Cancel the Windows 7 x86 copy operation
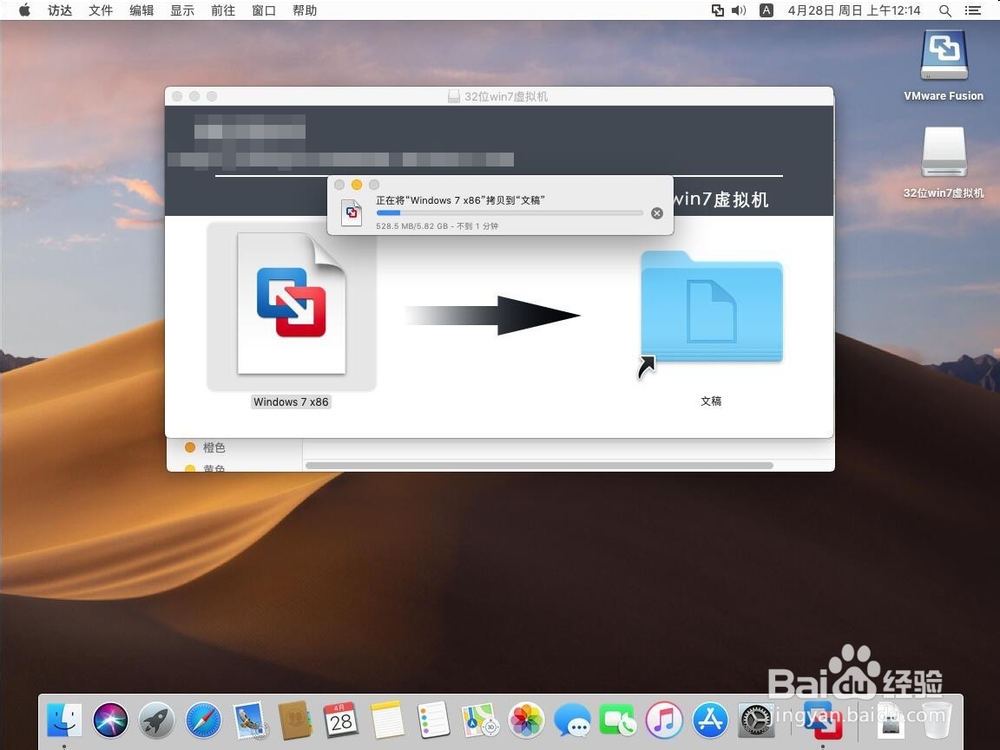Image resolution: width=1000 pixels, height=750 pixels. coord(656,212)
